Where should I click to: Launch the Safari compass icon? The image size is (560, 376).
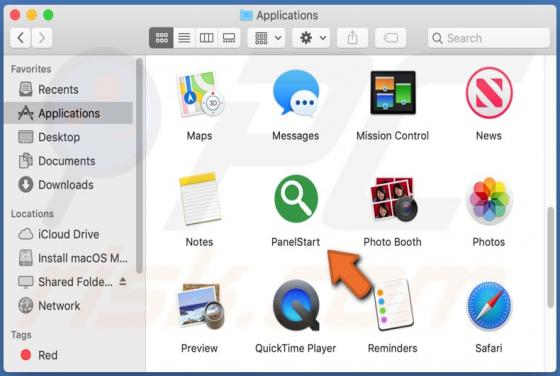point(489,306)
